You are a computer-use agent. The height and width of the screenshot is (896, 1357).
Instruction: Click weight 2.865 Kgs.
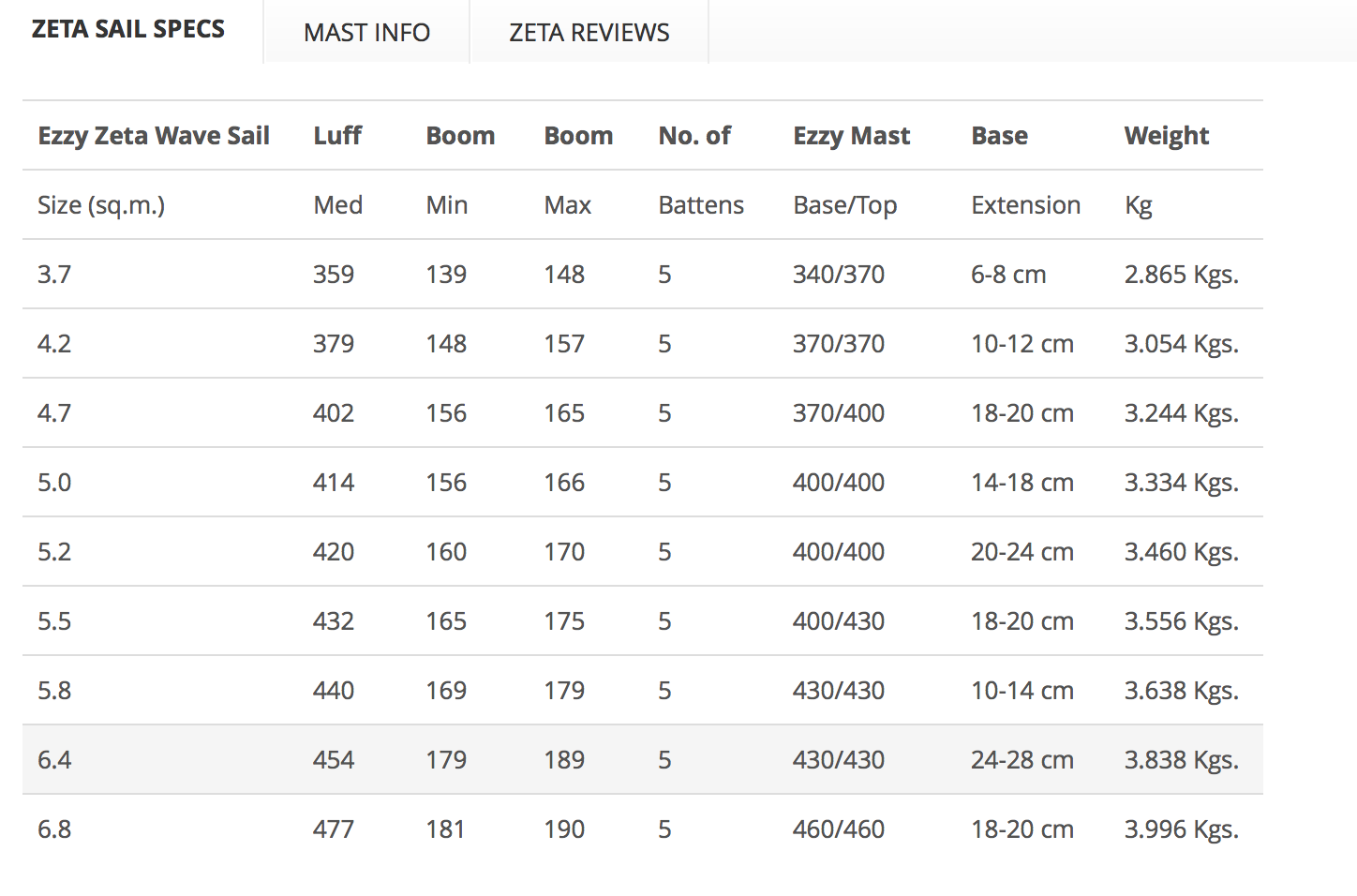[x=1181, y=275]
